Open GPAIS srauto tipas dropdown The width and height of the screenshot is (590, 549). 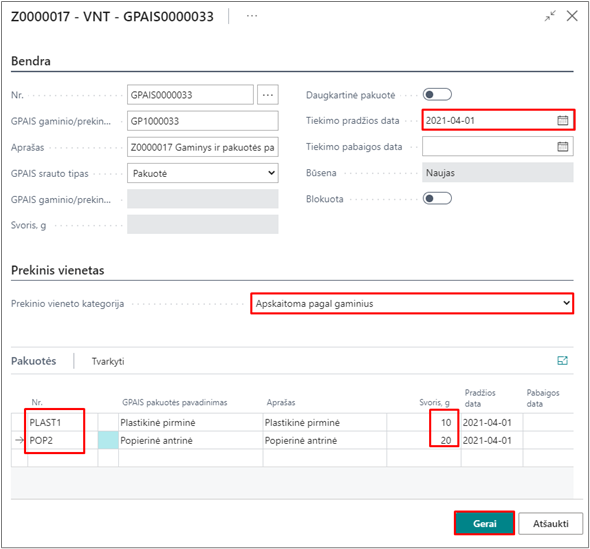point(203,173)
